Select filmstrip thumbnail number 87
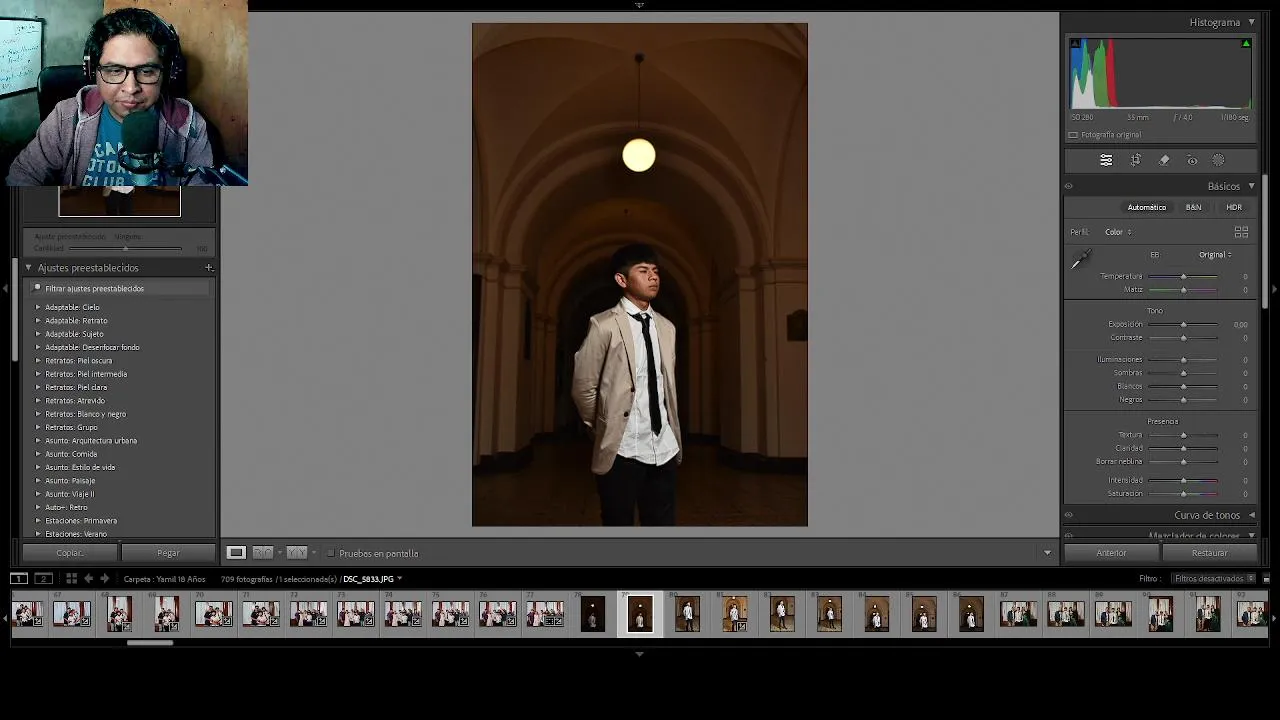This screenshot has width=1280, height=720. pyautogui.click(x=1018, y=613)
